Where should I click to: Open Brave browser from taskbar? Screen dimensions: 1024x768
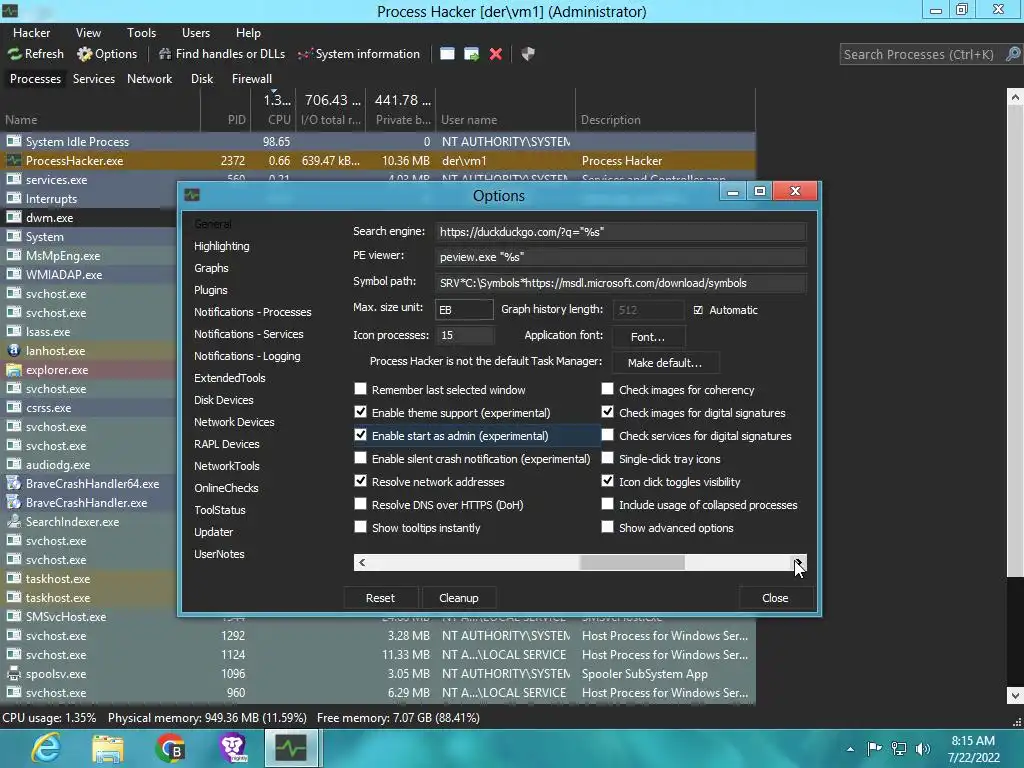pyautogui.click(x=232, y=748)
